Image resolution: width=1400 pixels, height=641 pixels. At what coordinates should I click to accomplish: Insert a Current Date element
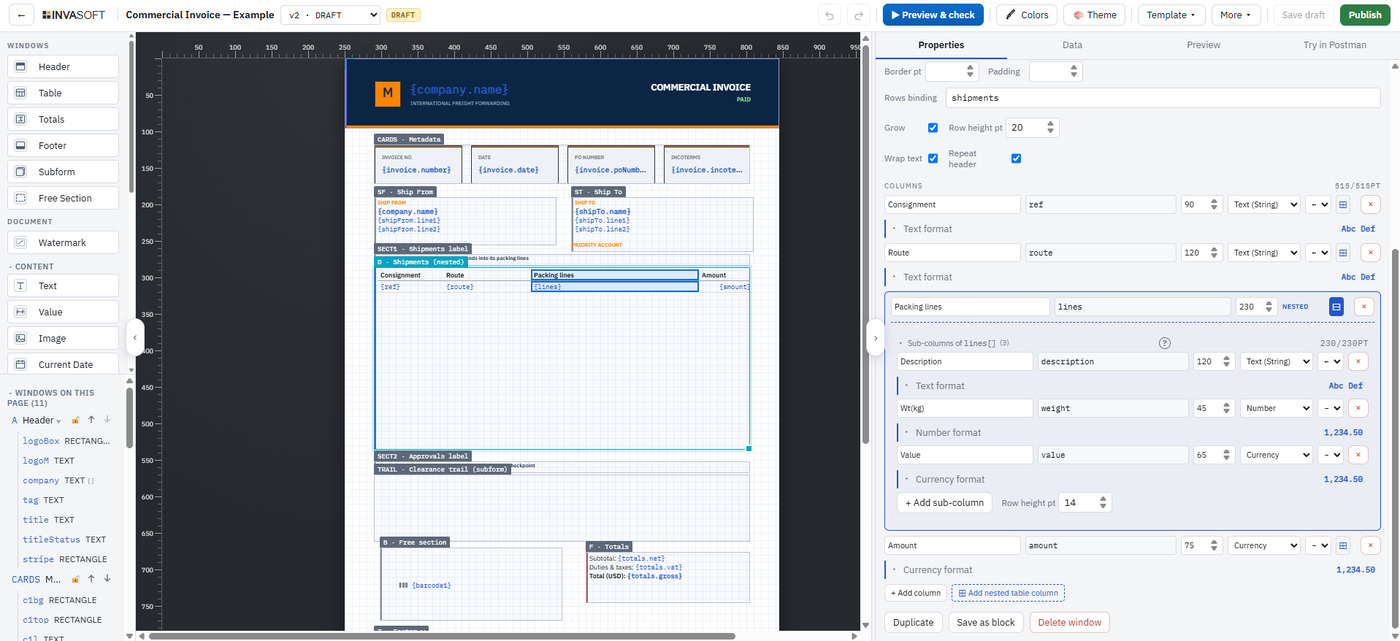(x=63, y=365)
